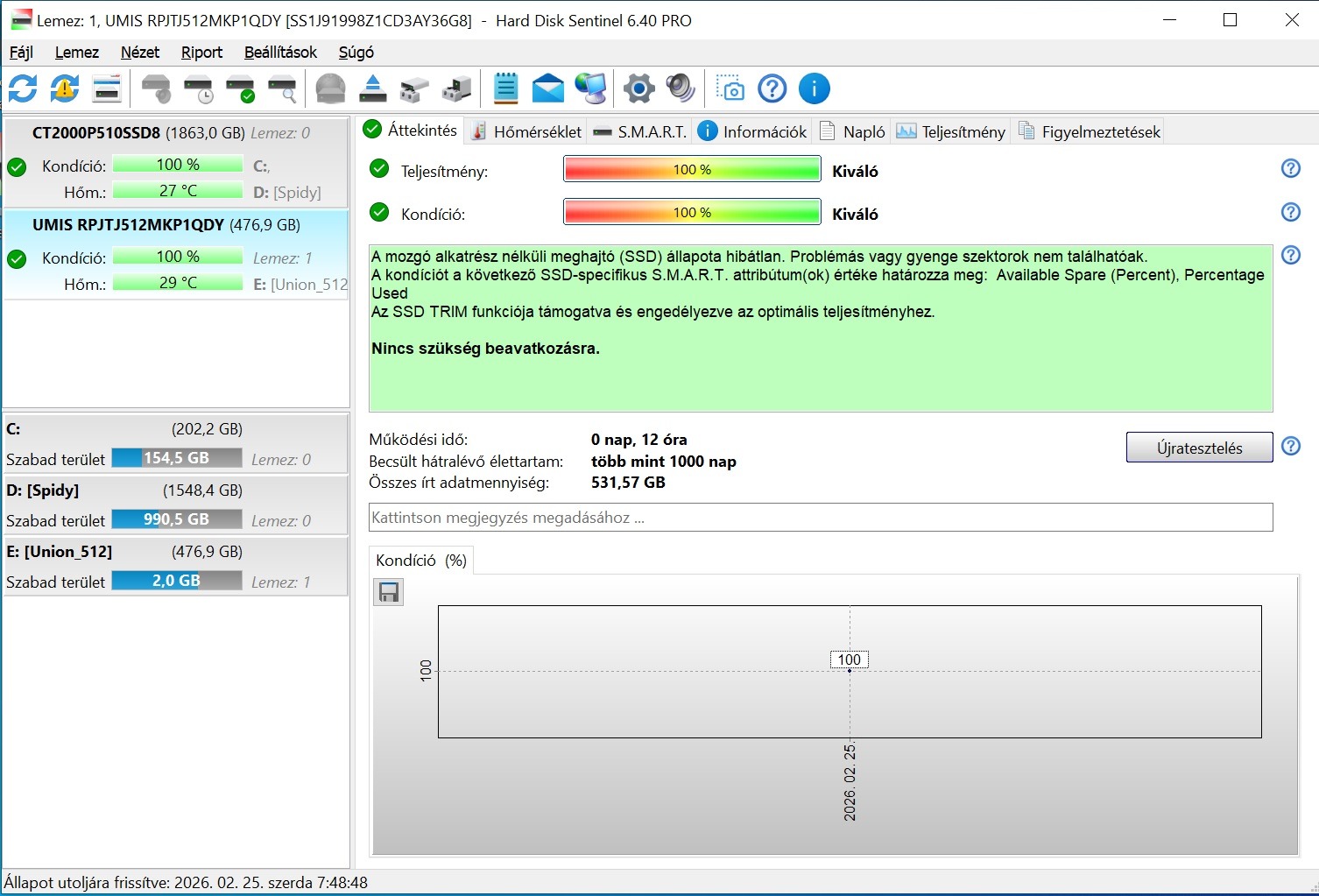This screenshot has width=1319, height=896.
Task: Click the eject disk toolbar icon
Action: pyautogui.click(x=373, y=88)
